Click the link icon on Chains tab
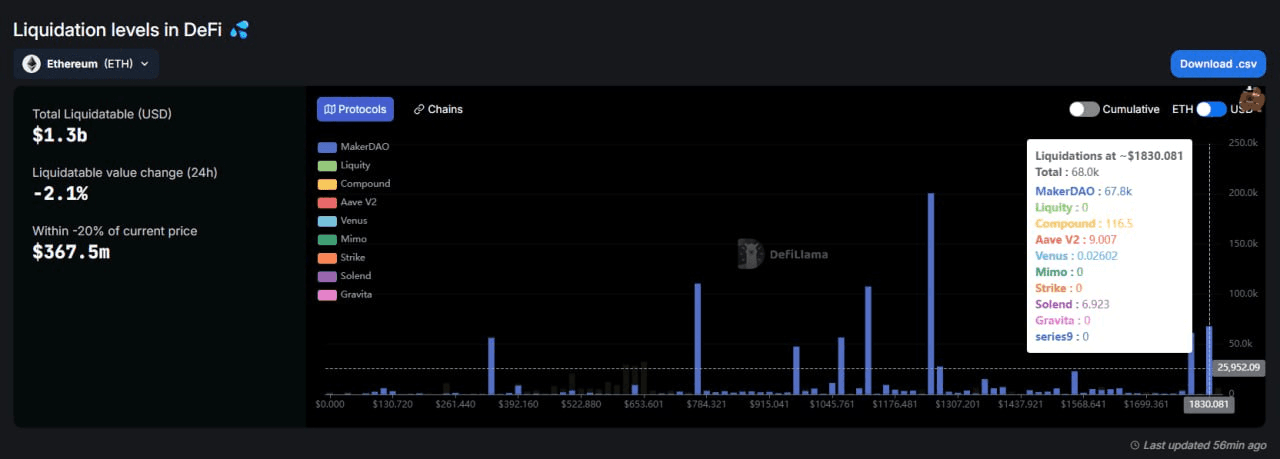Image resolution: width=1280 pixels, height=459 pixels. (x=419, y=109)
